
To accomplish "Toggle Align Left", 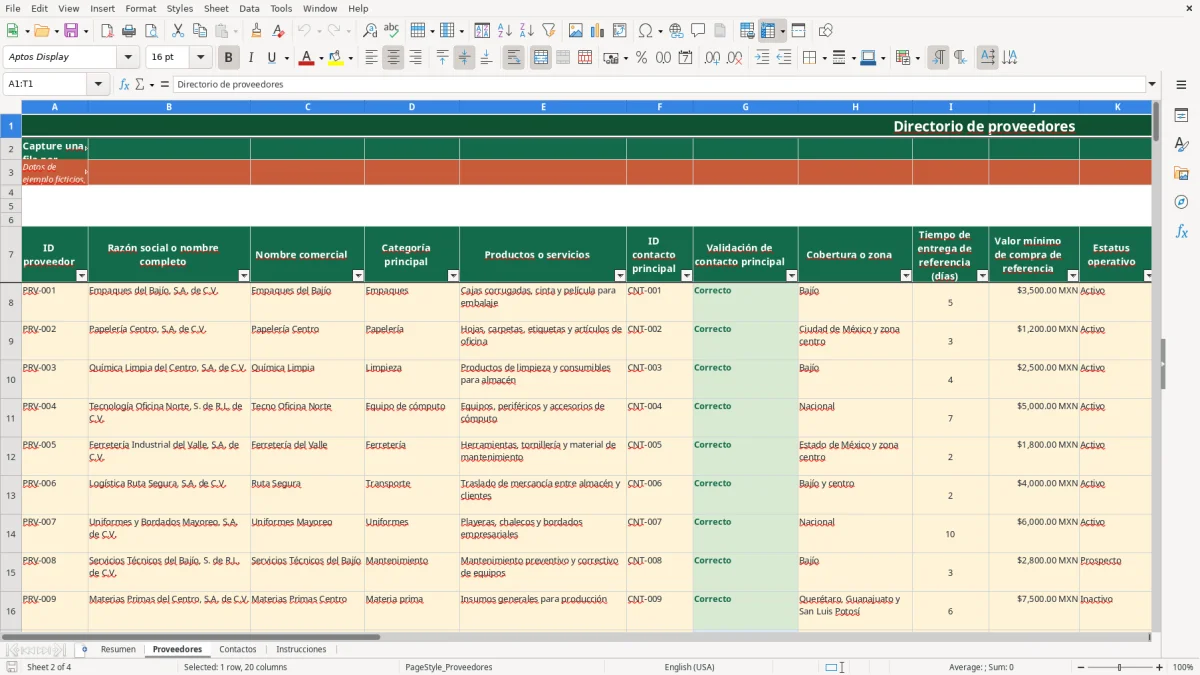I will [371, 58].
